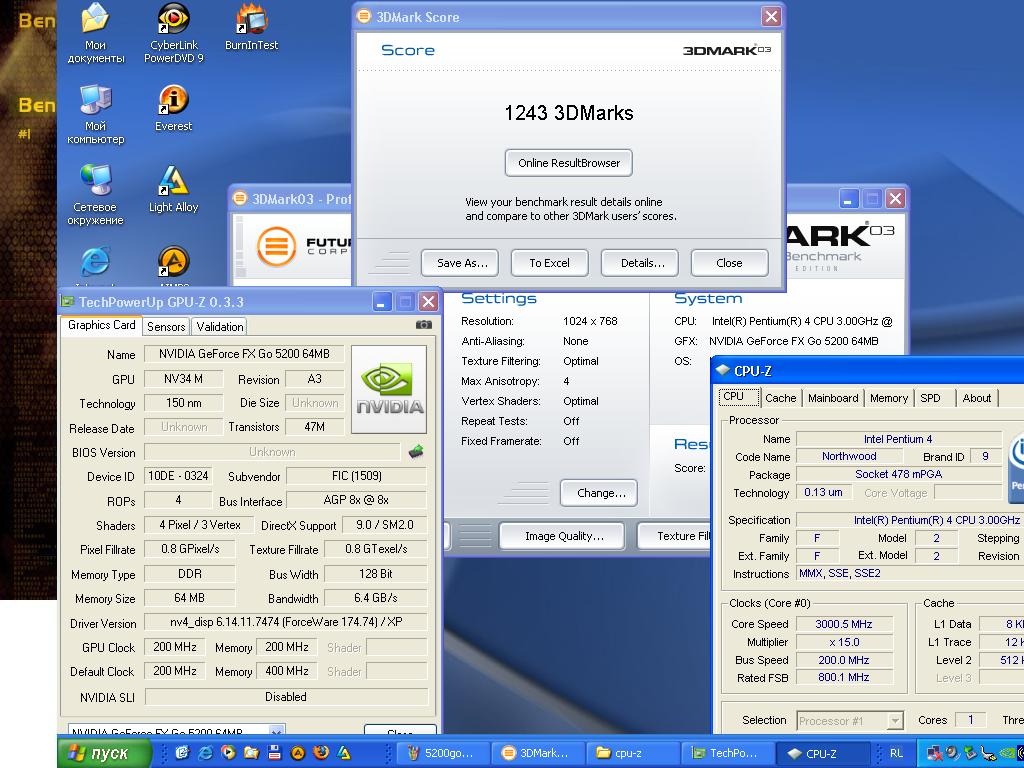Viewport: 1024px width, 768px height.
Task: Click the Driver Version field in GPU-Z
Action: click(285, 622)
